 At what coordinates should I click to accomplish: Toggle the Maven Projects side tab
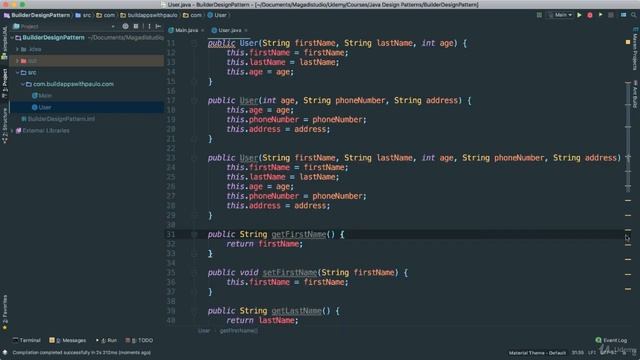coord(635,49)
